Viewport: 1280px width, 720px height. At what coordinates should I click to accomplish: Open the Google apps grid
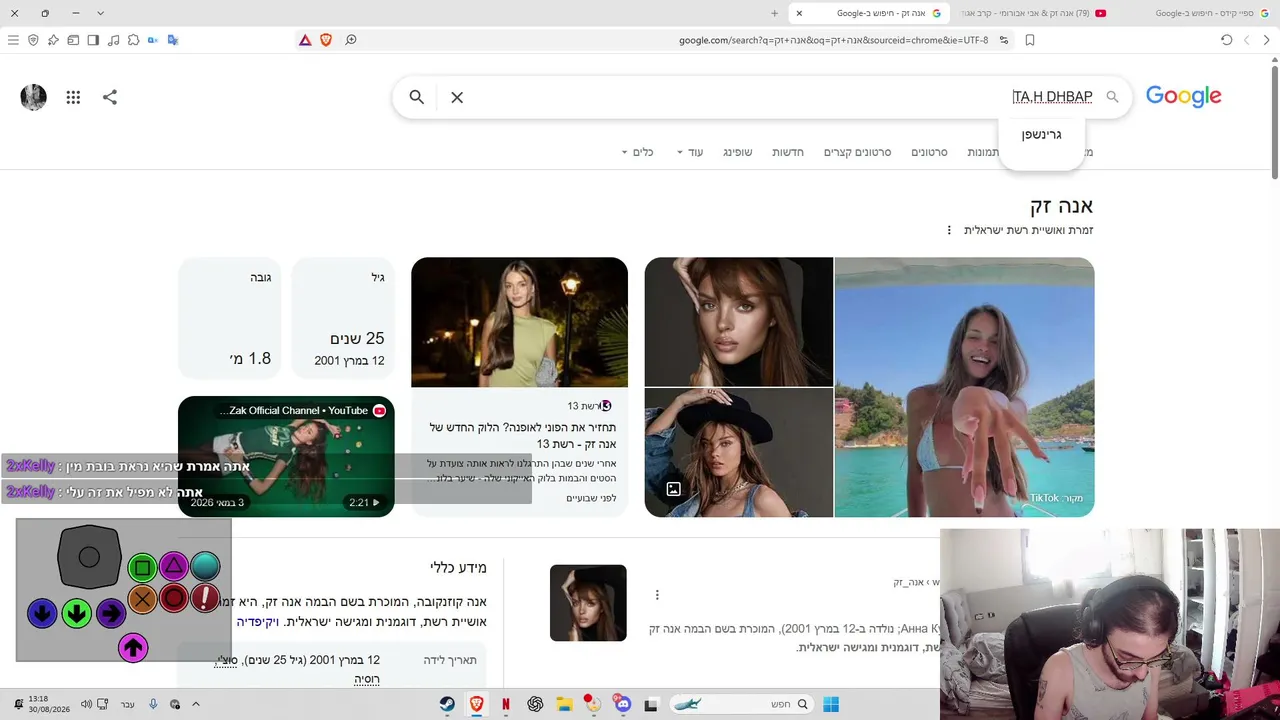[73, 97]
